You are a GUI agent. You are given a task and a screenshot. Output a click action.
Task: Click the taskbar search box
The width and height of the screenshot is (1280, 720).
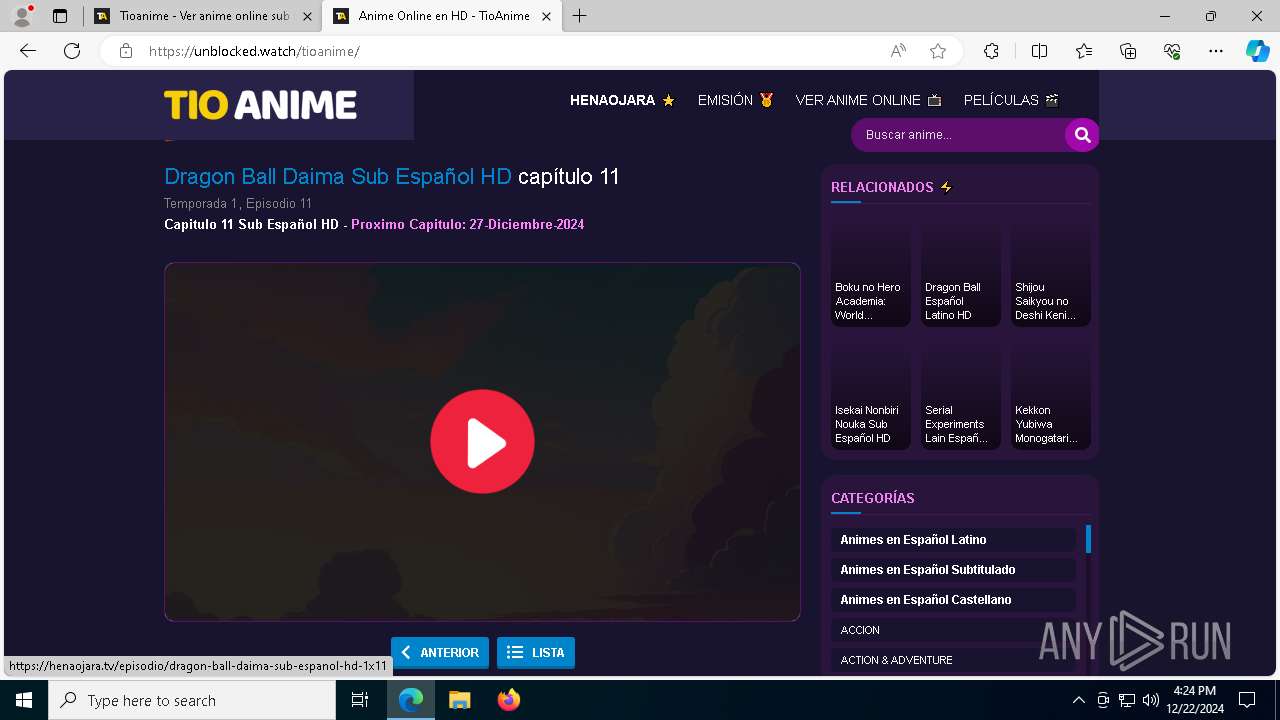pyautogui.click(x=192, y=700)
